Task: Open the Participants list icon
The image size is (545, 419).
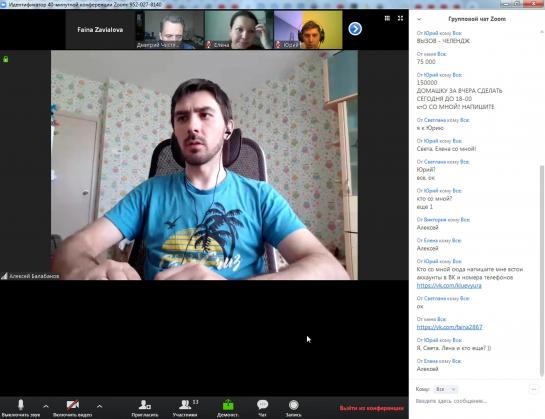Action: 185,408
